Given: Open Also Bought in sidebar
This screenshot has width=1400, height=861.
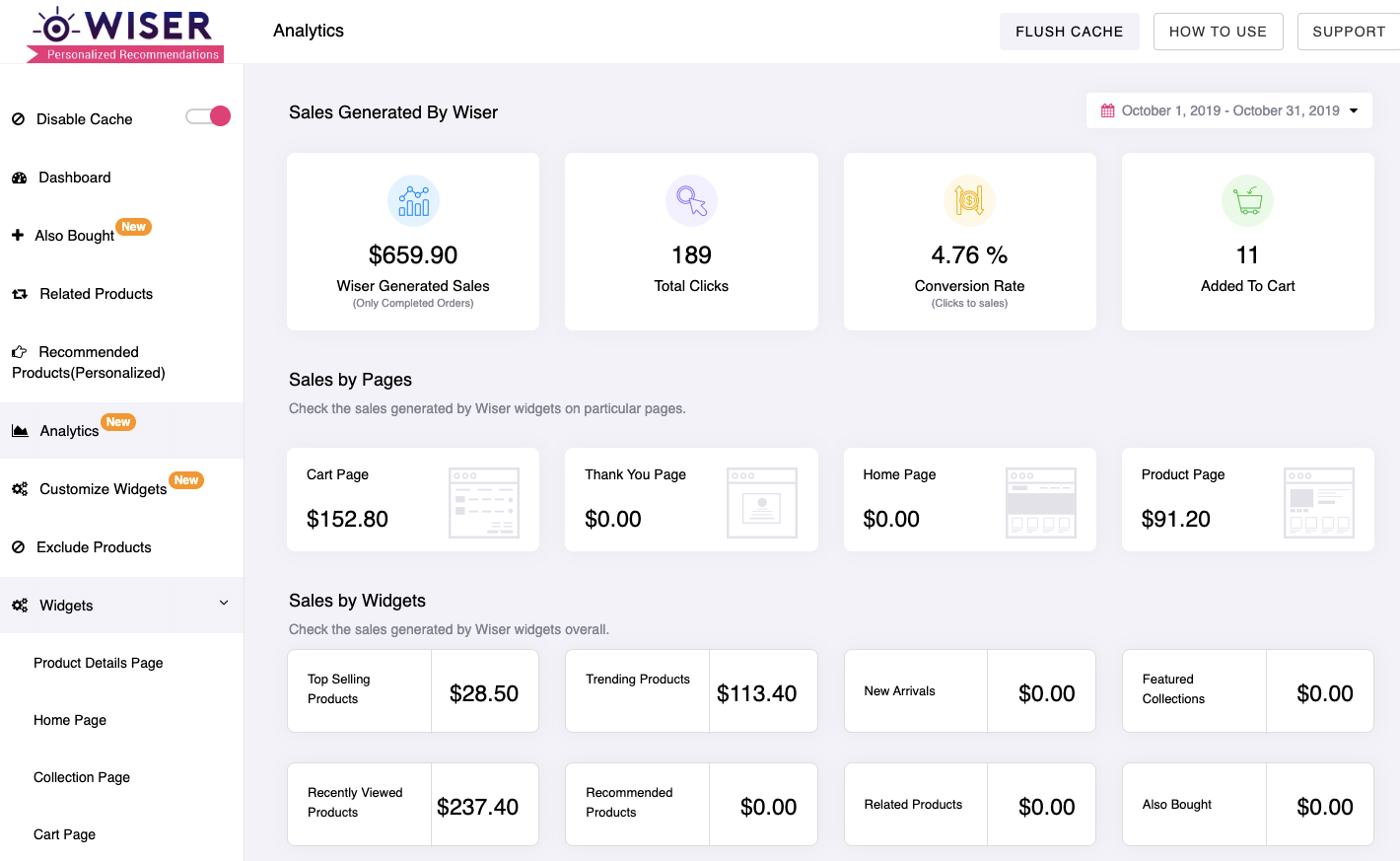Looking at the screenshot, I should 75,236.
